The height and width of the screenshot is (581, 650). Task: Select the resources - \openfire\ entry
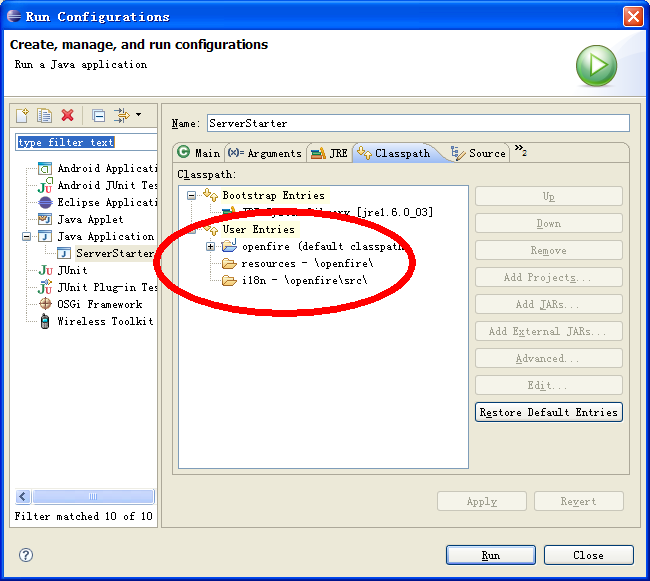click(x=307, y=264)
